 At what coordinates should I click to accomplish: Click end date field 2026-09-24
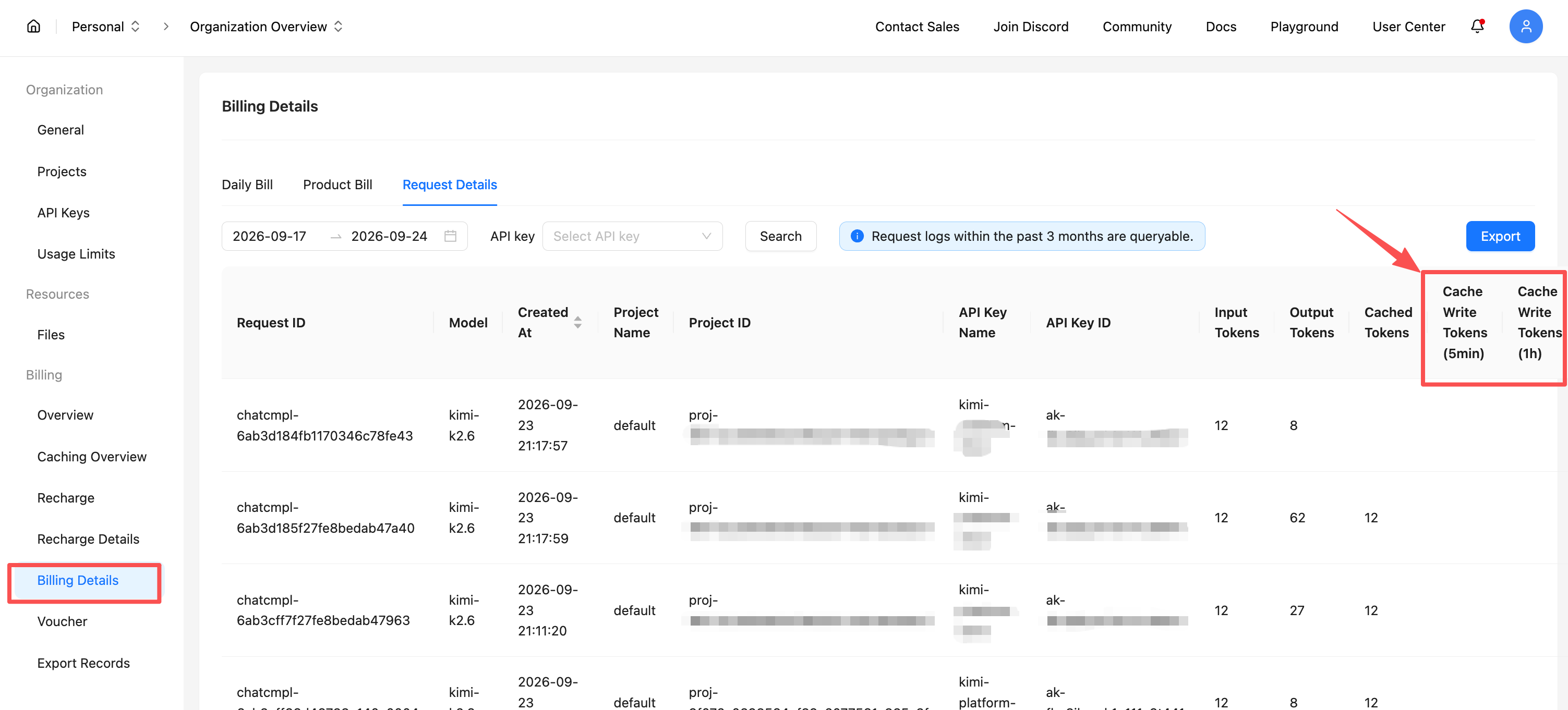389,236
